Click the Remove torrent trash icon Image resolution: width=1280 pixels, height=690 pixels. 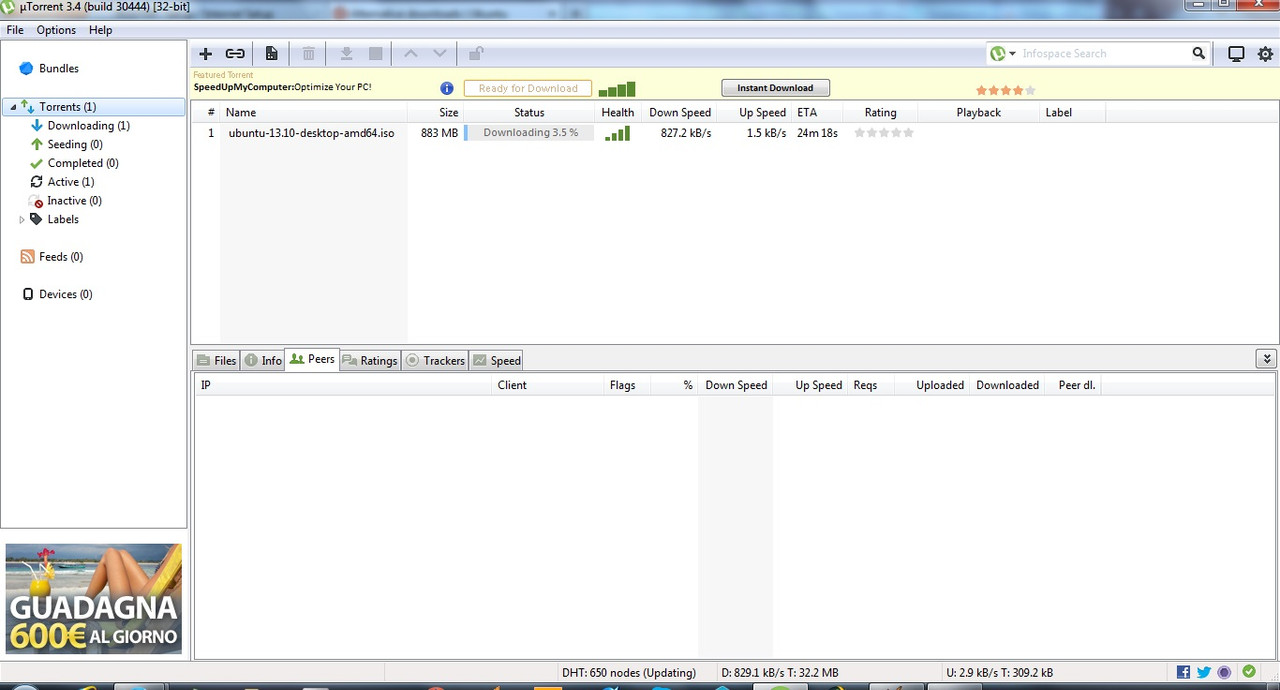[x=309, y=54]
